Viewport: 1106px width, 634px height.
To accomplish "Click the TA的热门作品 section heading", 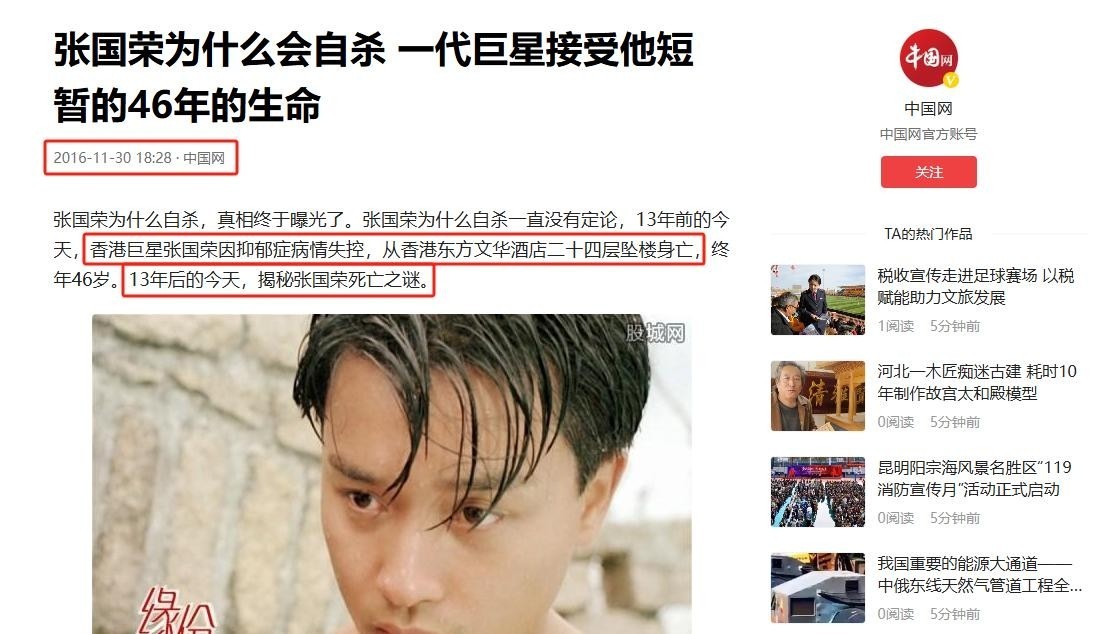I will 928,233.
